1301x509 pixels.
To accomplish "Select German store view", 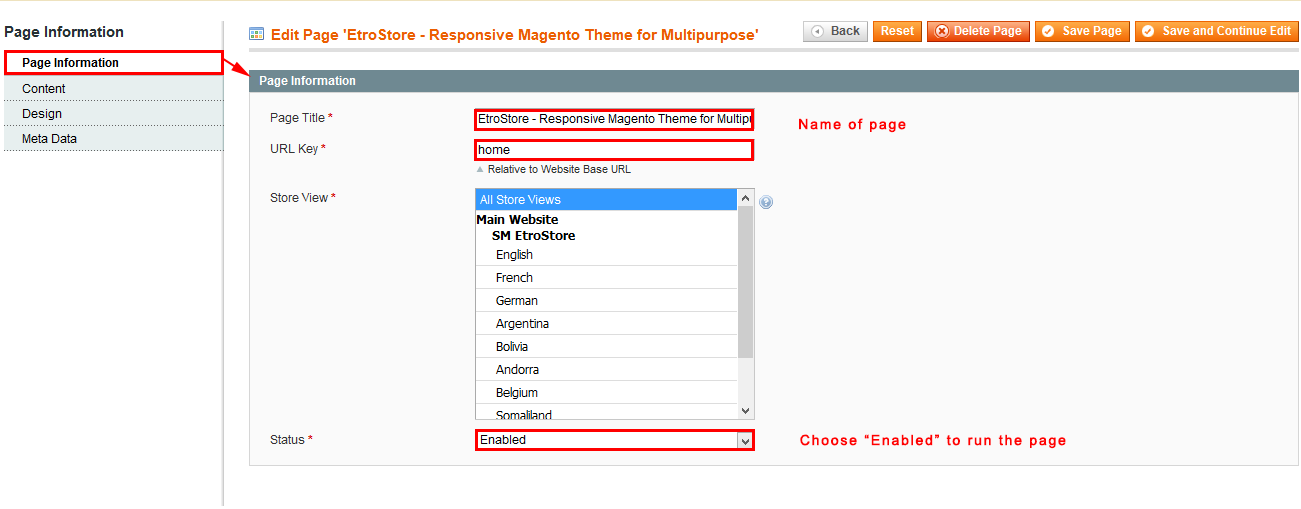I will coord(606,301).
